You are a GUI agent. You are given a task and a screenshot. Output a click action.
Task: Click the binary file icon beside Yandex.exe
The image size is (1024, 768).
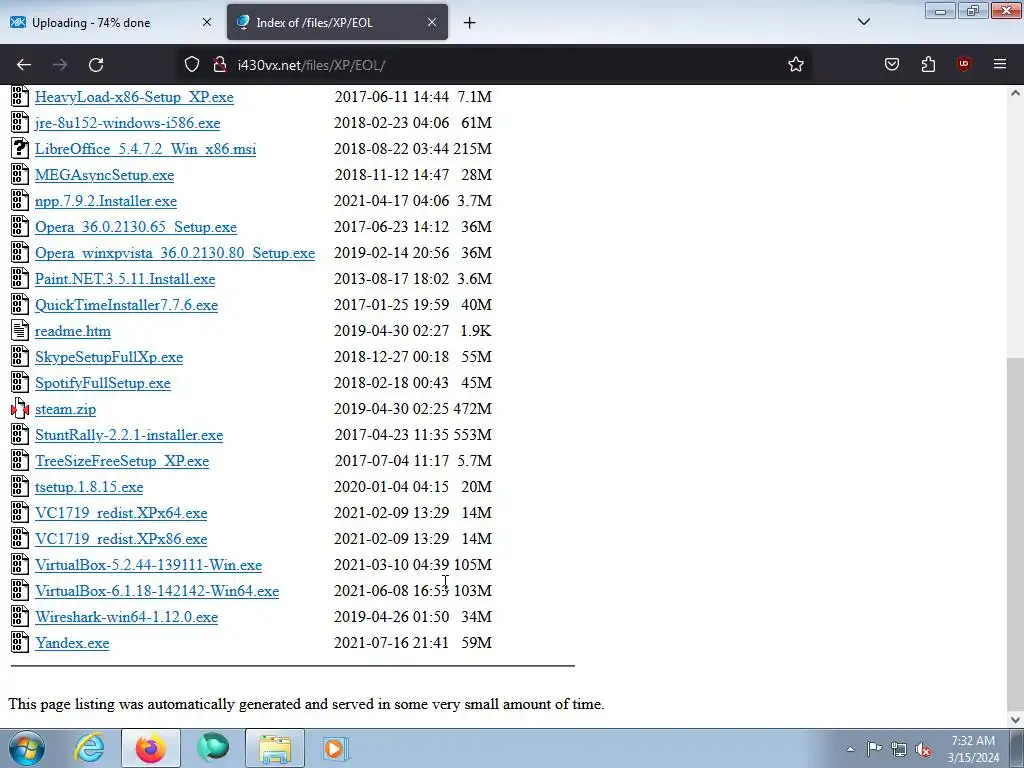coord(20,643)
